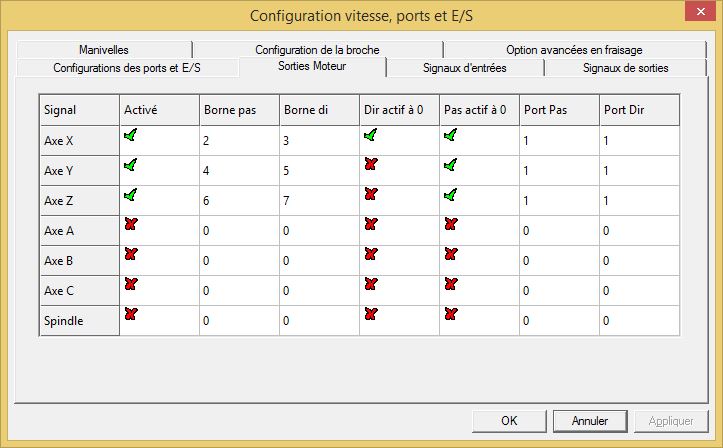This screenshot has height=448, width=723.
Task: Switch to the Signaux d'entrées tab
Action: (x=465, y=68)
